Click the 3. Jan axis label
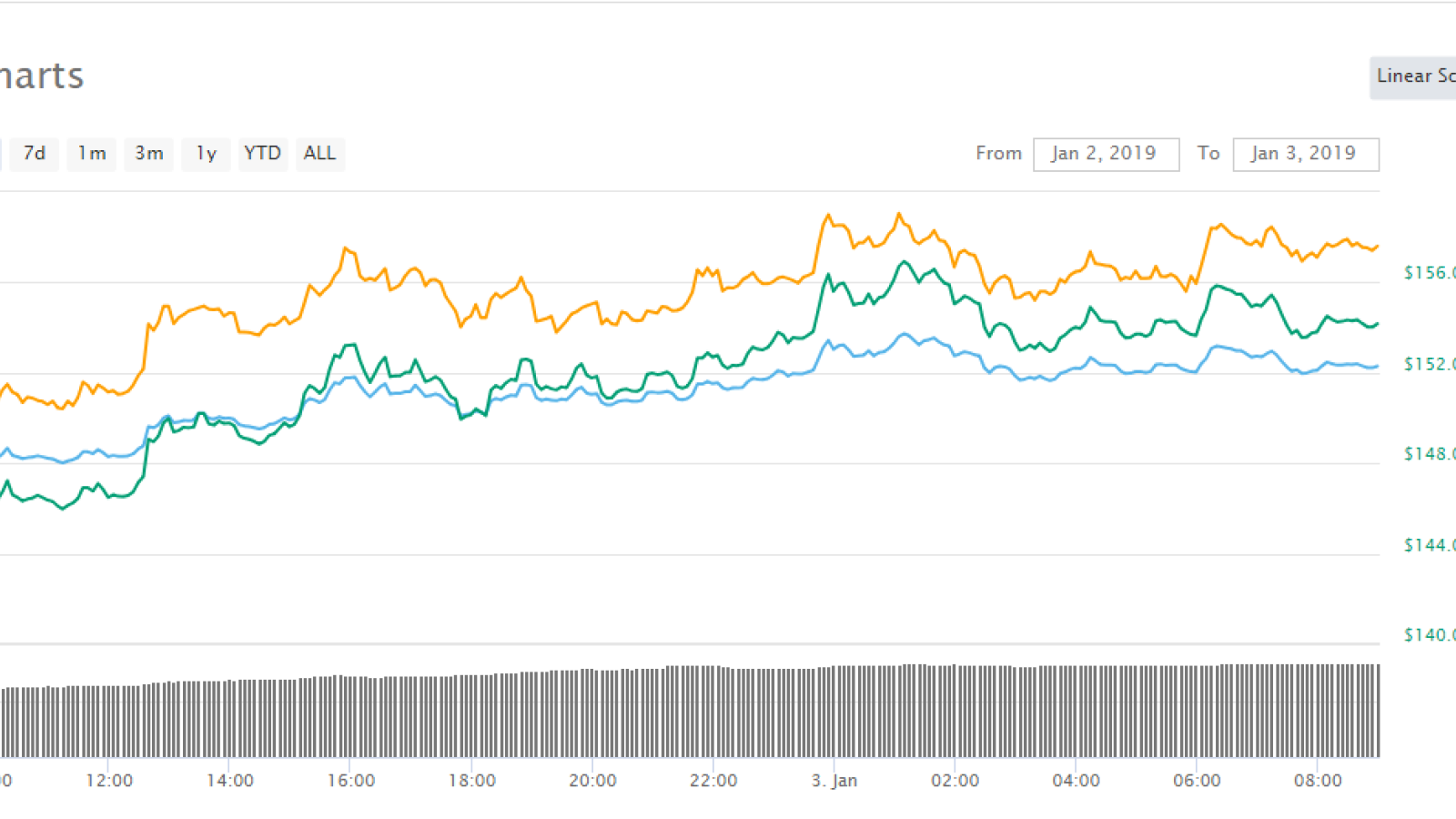1456x819 pixels. coord(834,781)
